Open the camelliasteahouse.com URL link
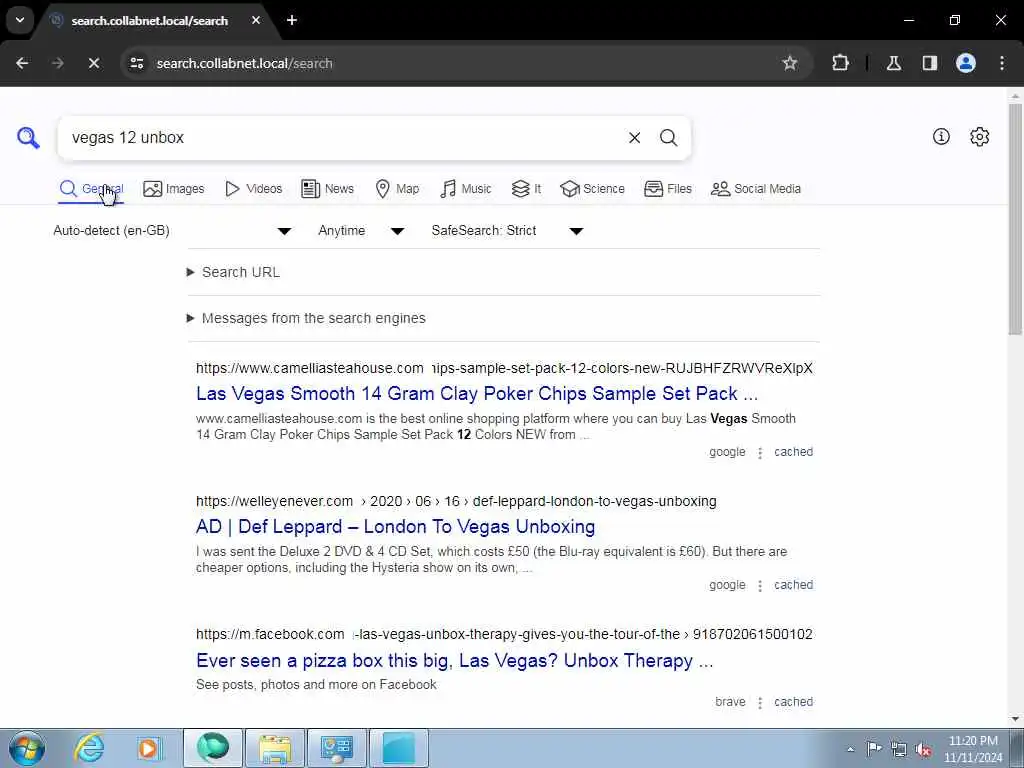 click(504, 368)
